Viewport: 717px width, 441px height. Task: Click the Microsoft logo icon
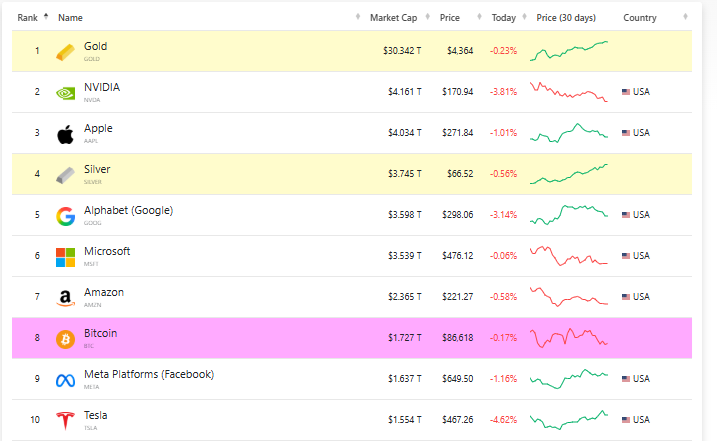65,256
